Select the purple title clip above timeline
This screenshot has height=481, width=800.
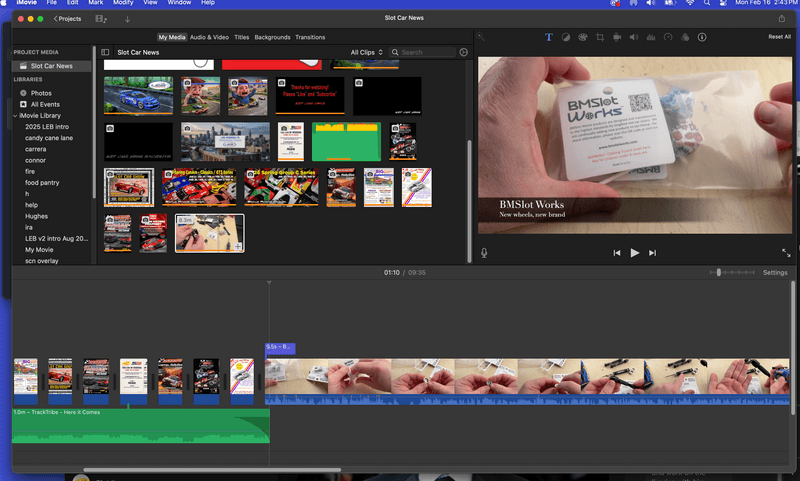280,348
